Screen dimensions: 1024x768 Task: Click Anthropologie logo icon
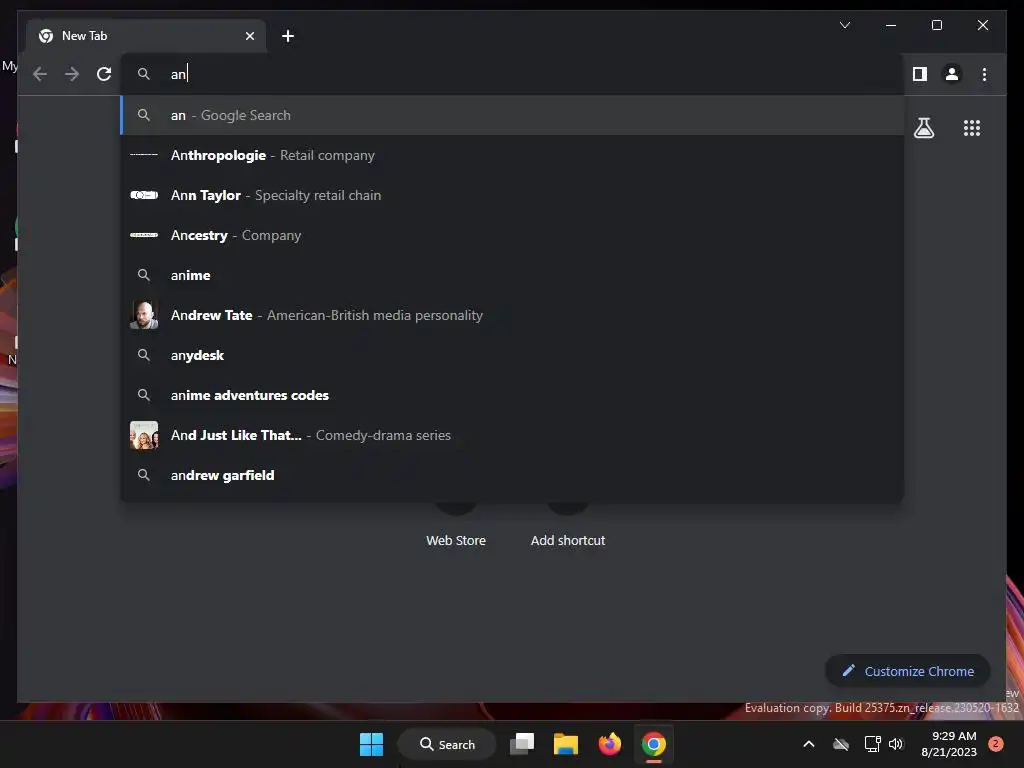[x=144, y=155]
